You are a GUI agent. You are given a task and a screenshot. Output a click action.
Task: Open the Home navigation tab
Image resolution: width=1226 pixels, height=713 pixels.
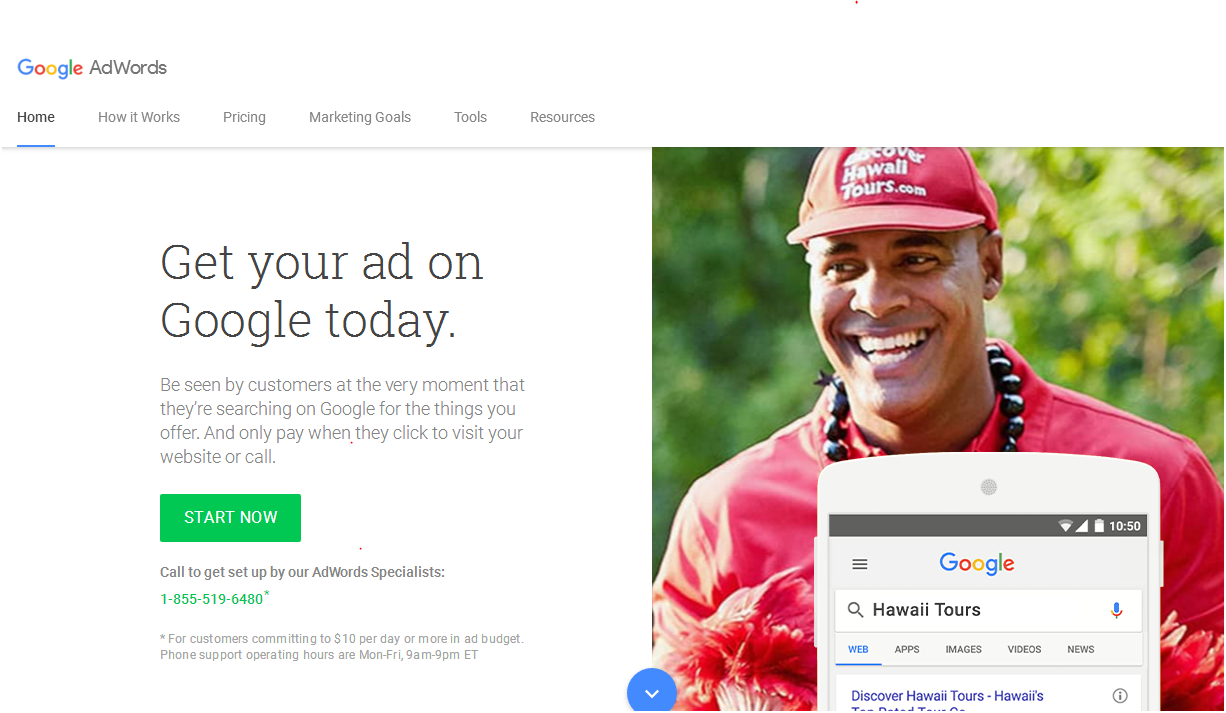pos(36,117)
